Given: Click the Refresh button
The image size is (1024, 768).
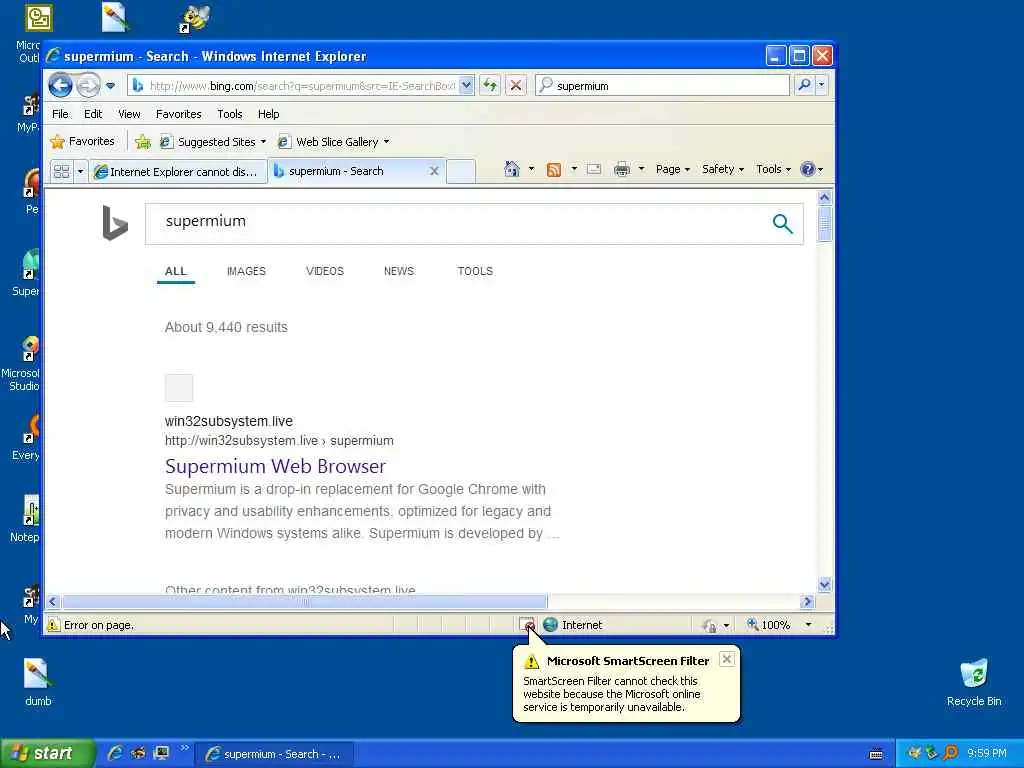Looking at the screenshot, I should point(490,85).
